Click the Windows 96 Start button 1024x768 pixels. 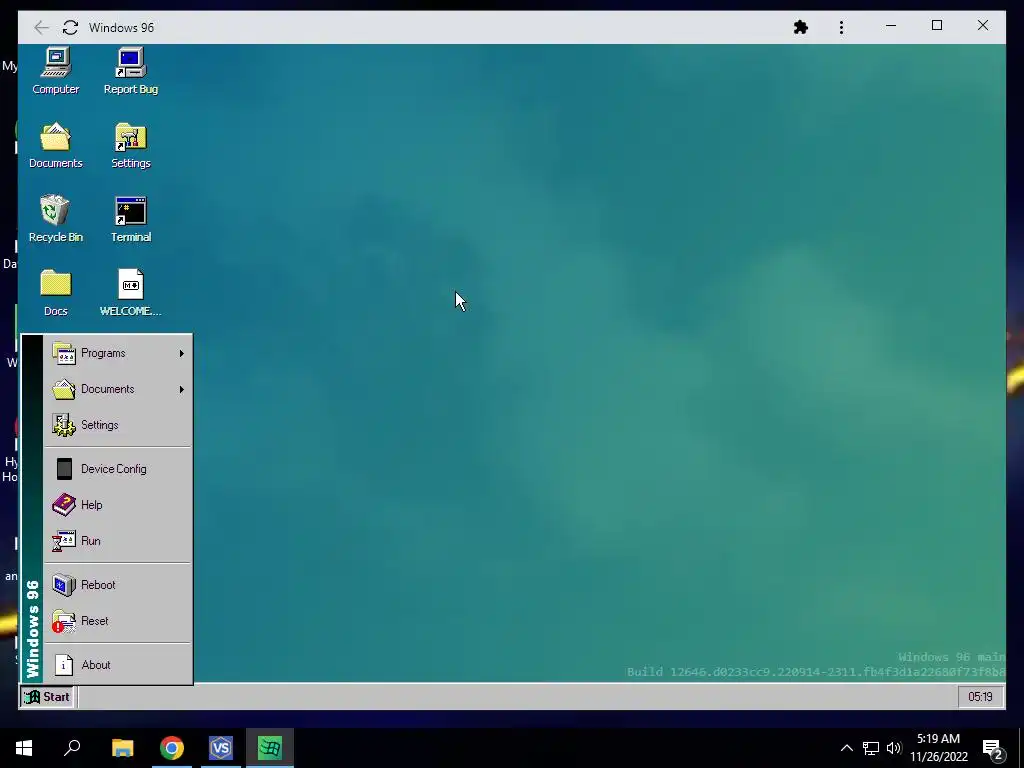click(47, 697)
